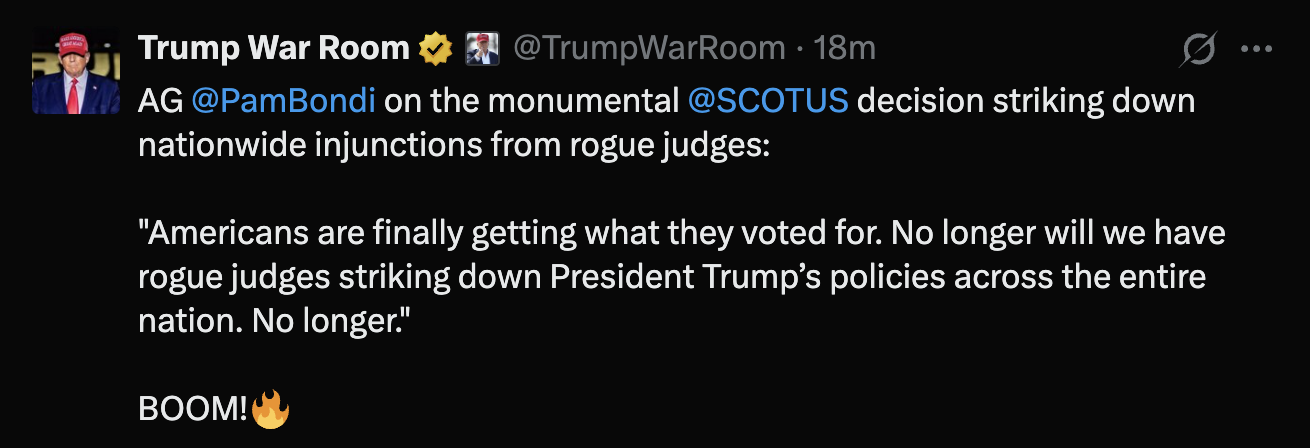This screenshot has width=1310, height=448.
Task: Open the Trump War Room display name
Action: click(x=273, y=48)
